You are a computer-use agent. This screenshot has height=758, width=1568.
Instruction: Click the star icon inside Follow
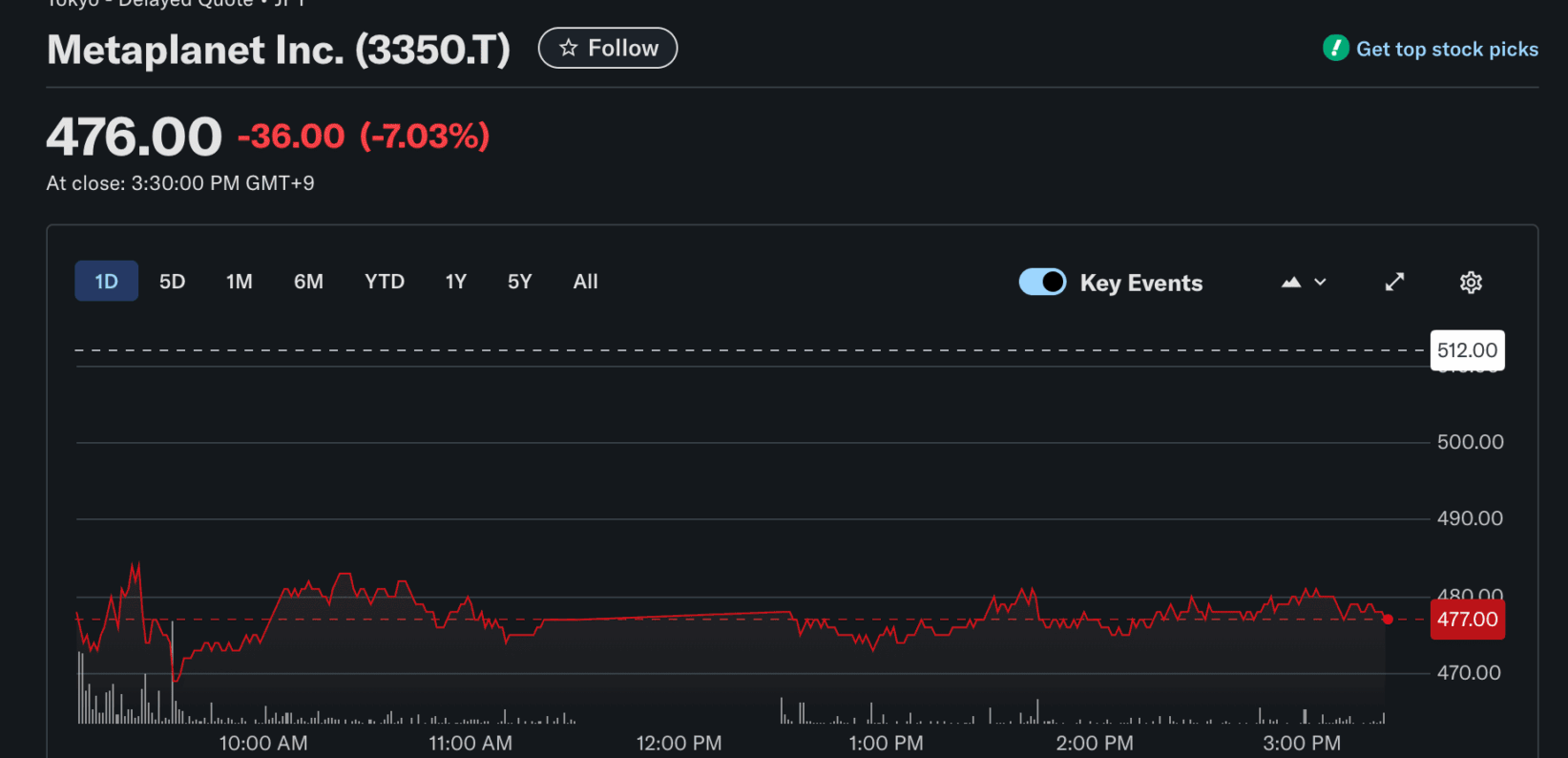(569, 49)
